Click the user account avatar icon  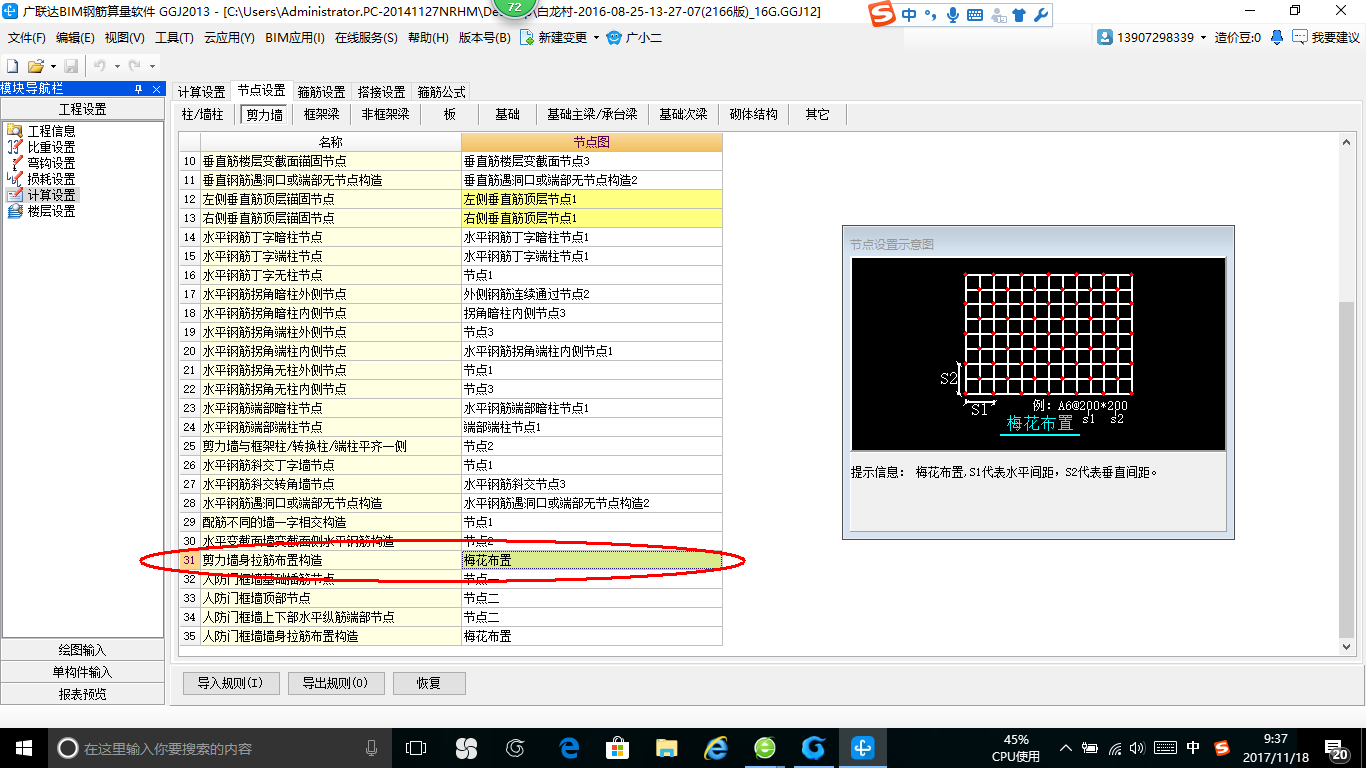coord(1105,38)
